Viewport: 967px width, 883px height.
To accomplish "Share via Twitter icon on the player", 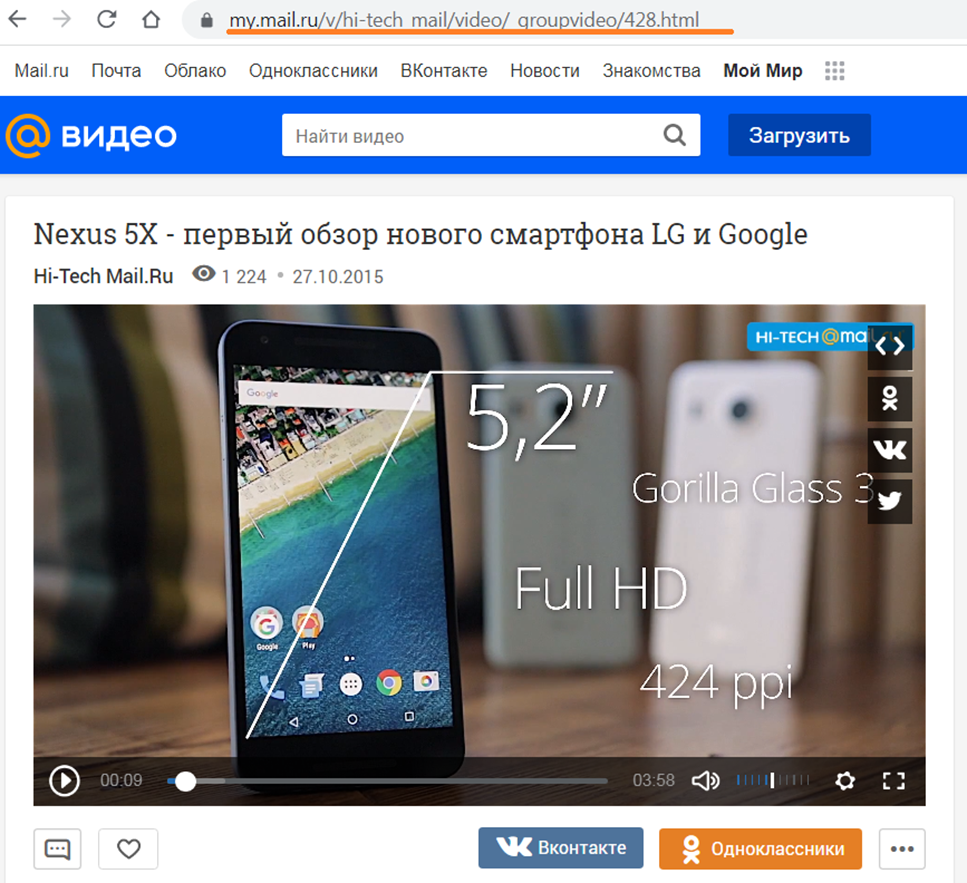I will click(x=890, y=501).
